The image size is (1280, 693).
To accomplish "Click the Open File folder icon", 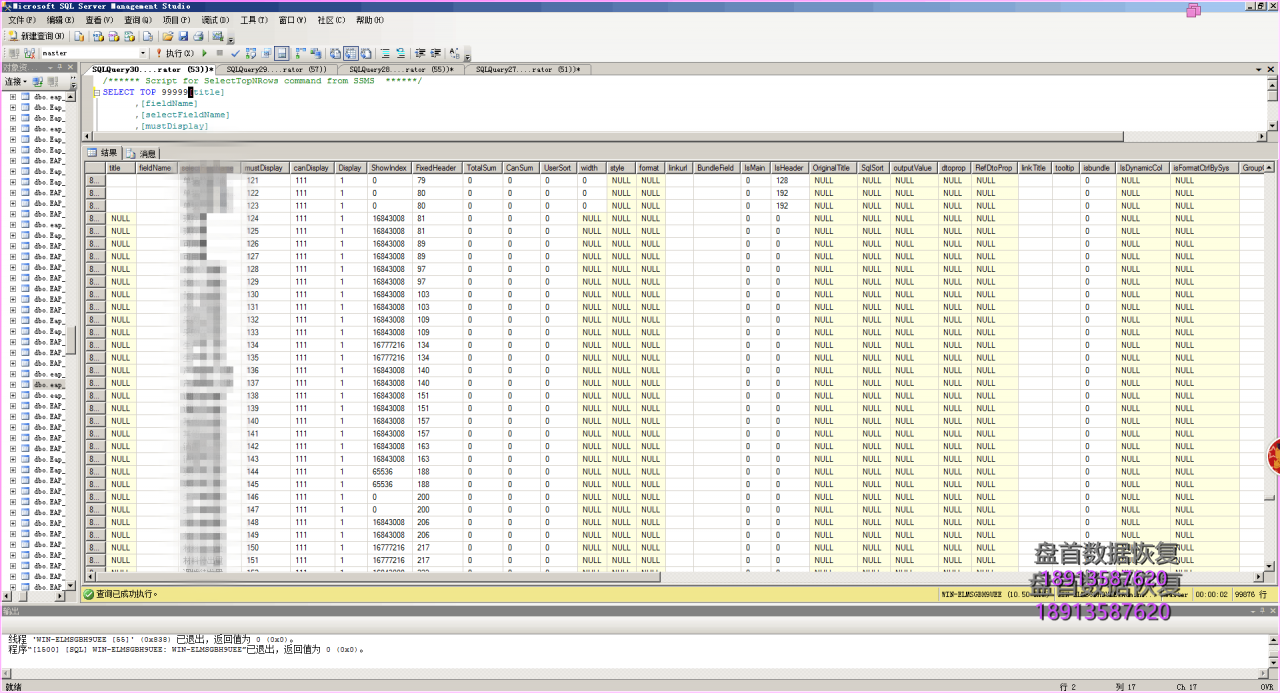I will coord(168,36).
